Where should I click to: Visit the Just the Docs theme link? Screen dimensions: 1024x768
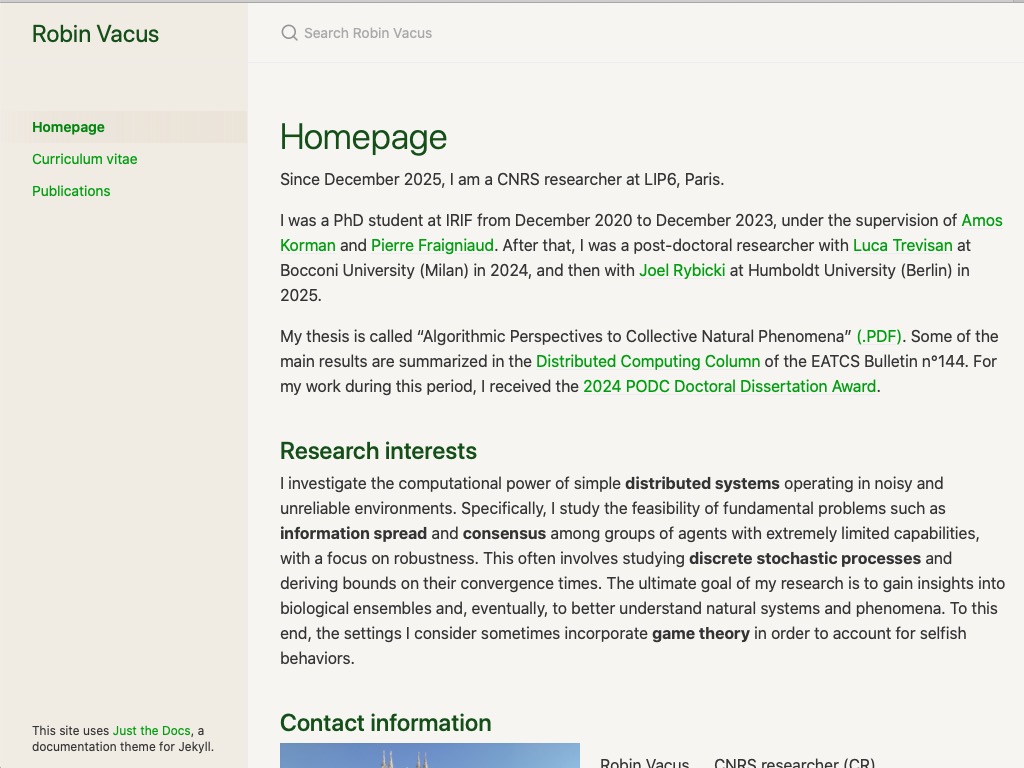(151, 731)
